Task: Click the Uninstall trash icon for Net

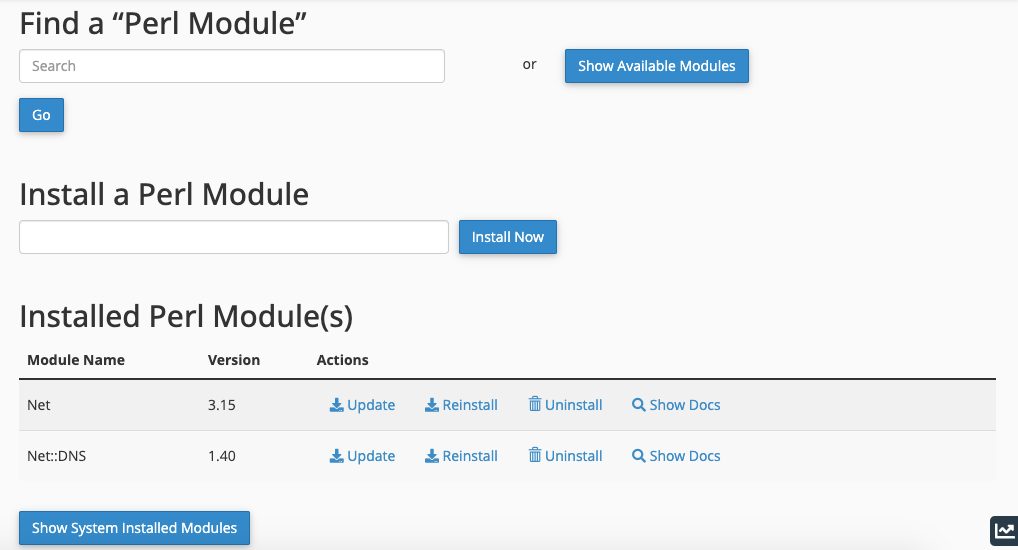Action: pyautogui.click(x=535, y=404)
